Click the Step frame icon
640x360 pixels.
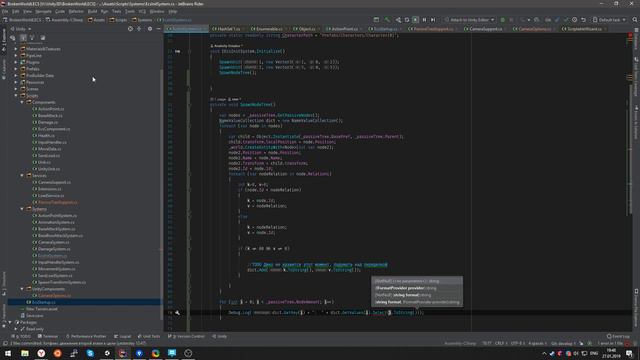[x=433, y=20]
